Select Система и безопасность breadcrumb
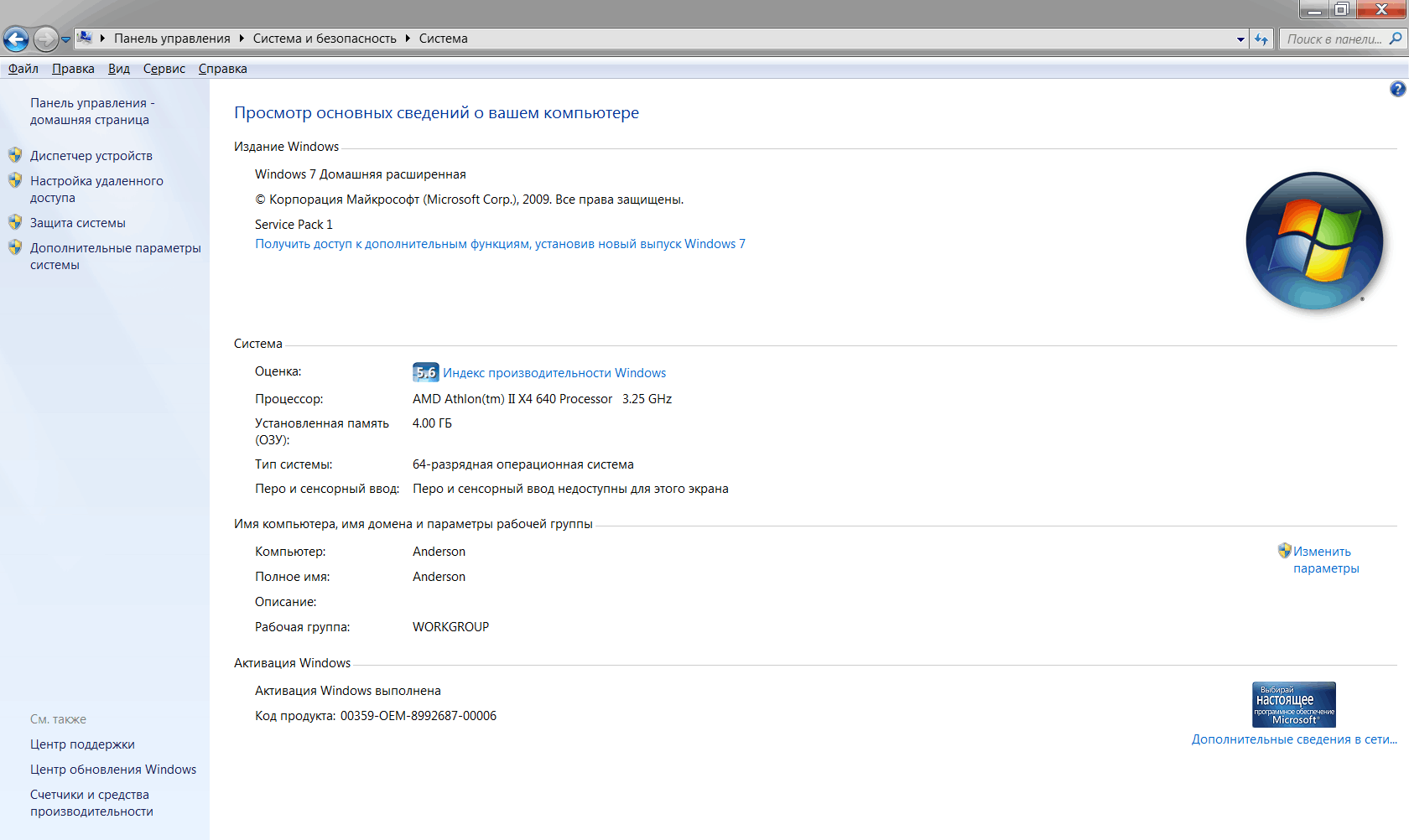The height and width of the screenshot is (840, 1409). [x=325, y=39]
